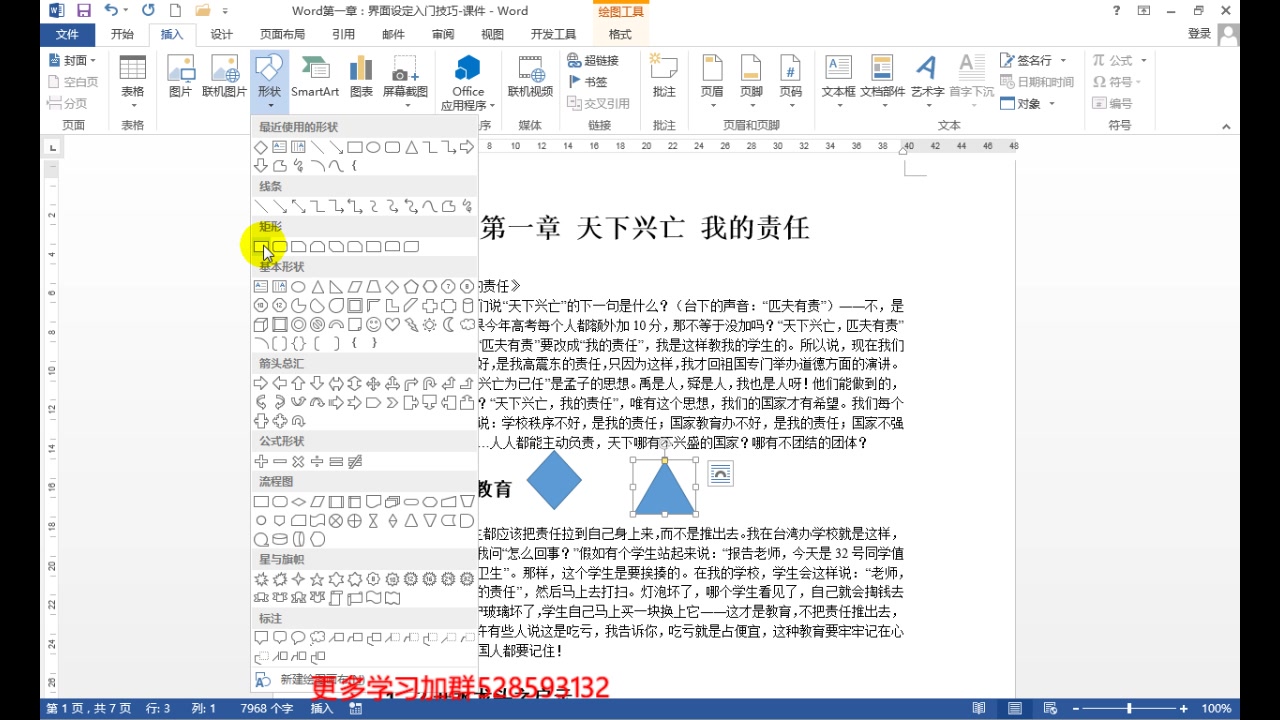The image size is (1280, 720).
Task: Switch to the 设计 ribbon tab
Action: pos(220,33)
